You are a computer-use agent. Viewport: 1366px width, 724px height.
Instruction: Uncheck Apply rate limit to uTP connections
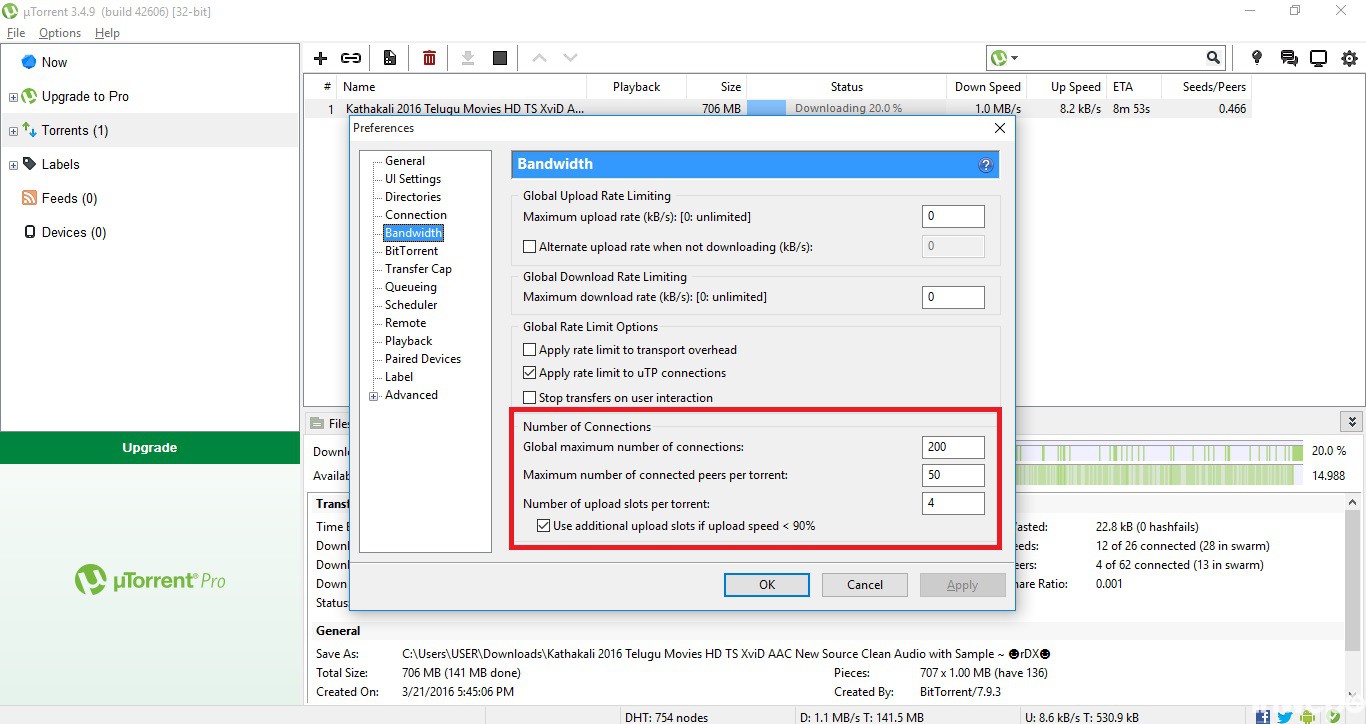tap(530, 373)
